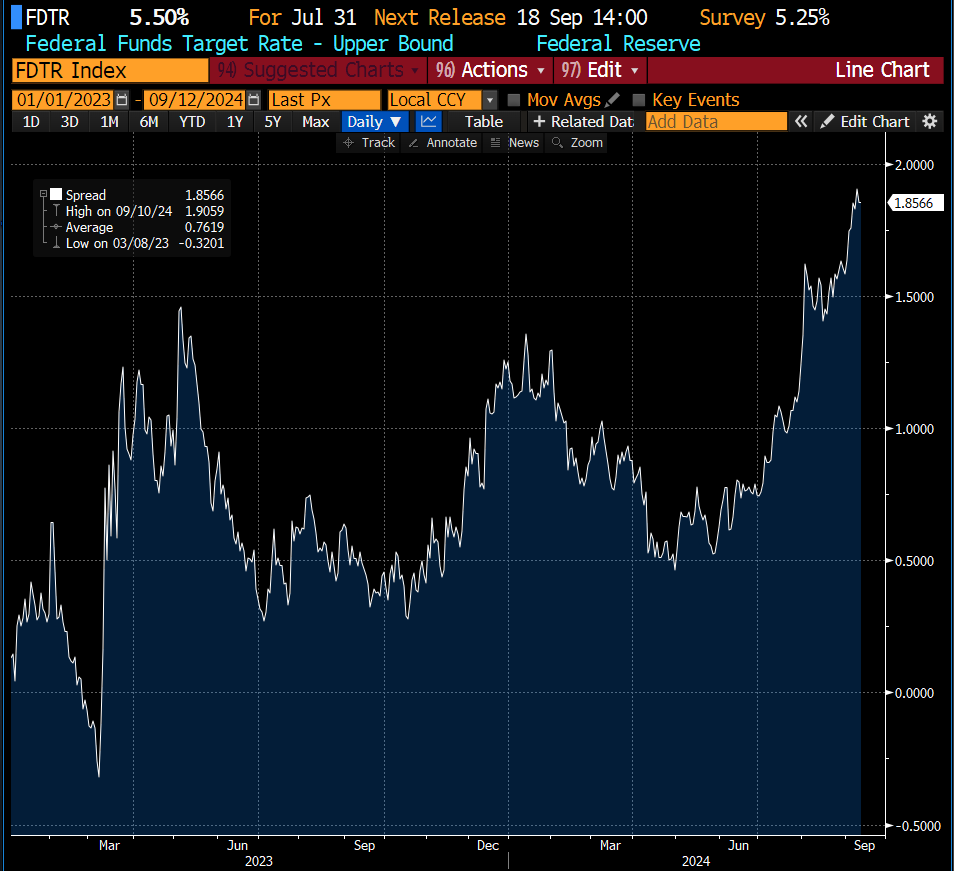Click the Last Px field
The height and width of the screenshot is (871, 954).
tap(325, 100)
